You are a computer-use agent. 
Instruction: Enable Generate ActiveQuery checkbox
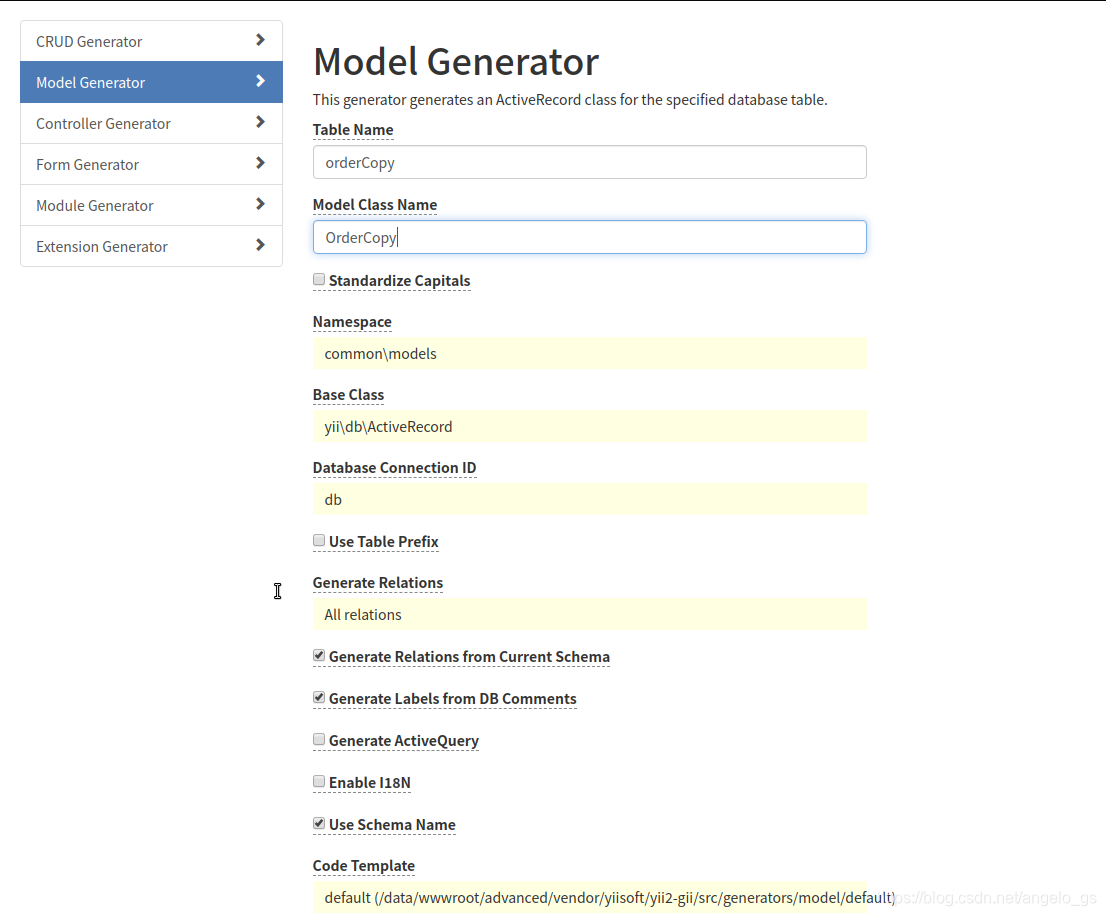(319, 740)
